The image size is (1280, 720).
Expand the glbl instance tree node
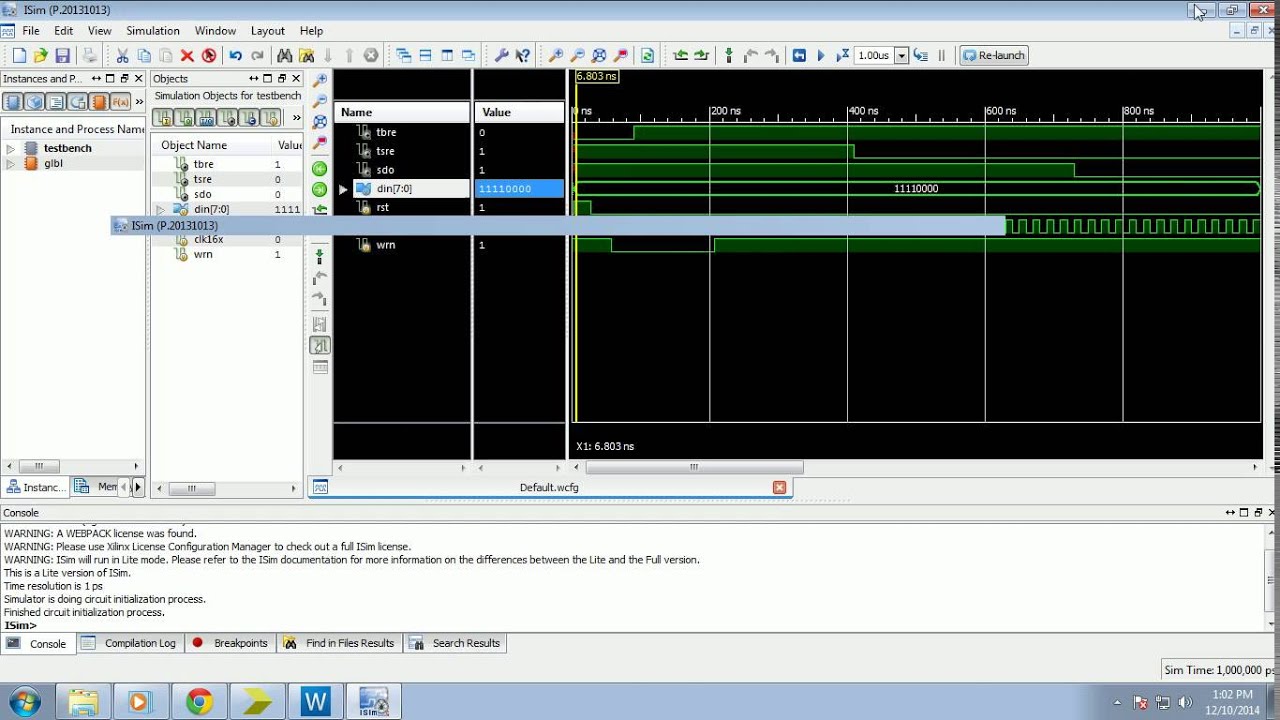[11, 163]
